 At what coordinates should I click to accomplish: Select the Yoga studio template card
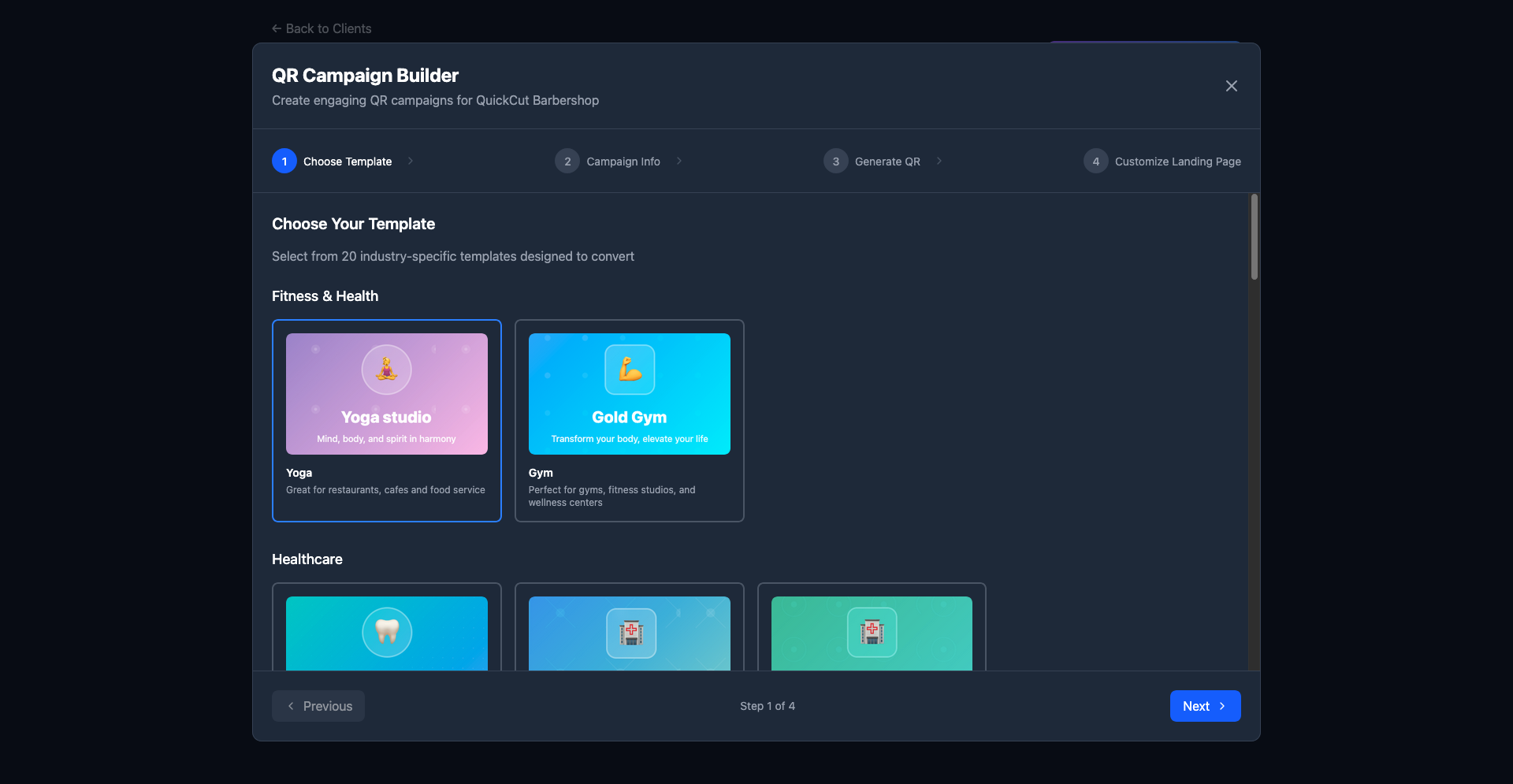(x=386, y=420)
